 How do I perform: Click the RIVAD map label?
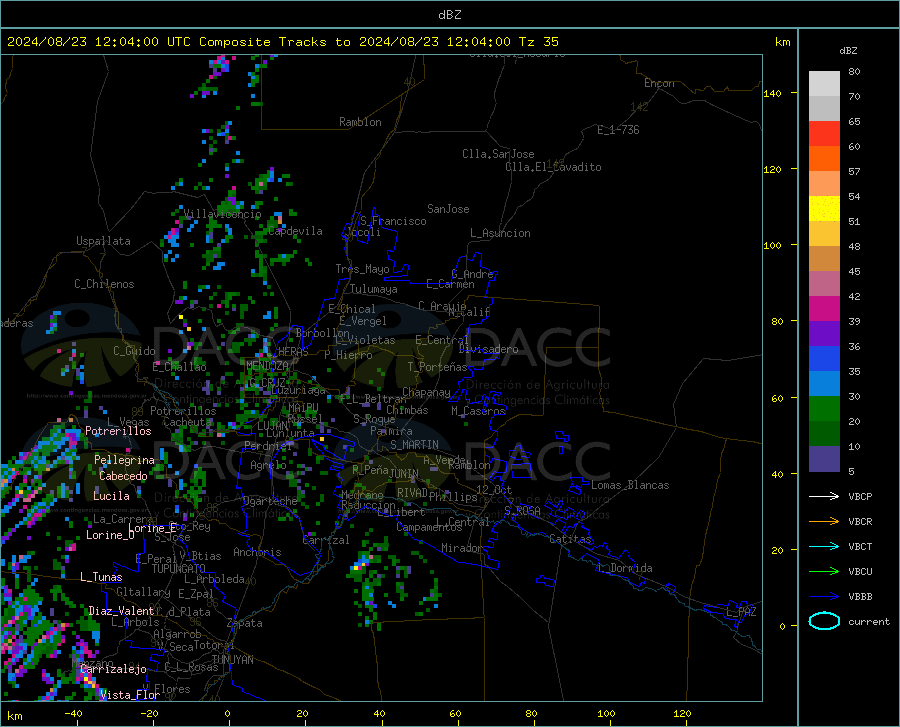(413, 493)
